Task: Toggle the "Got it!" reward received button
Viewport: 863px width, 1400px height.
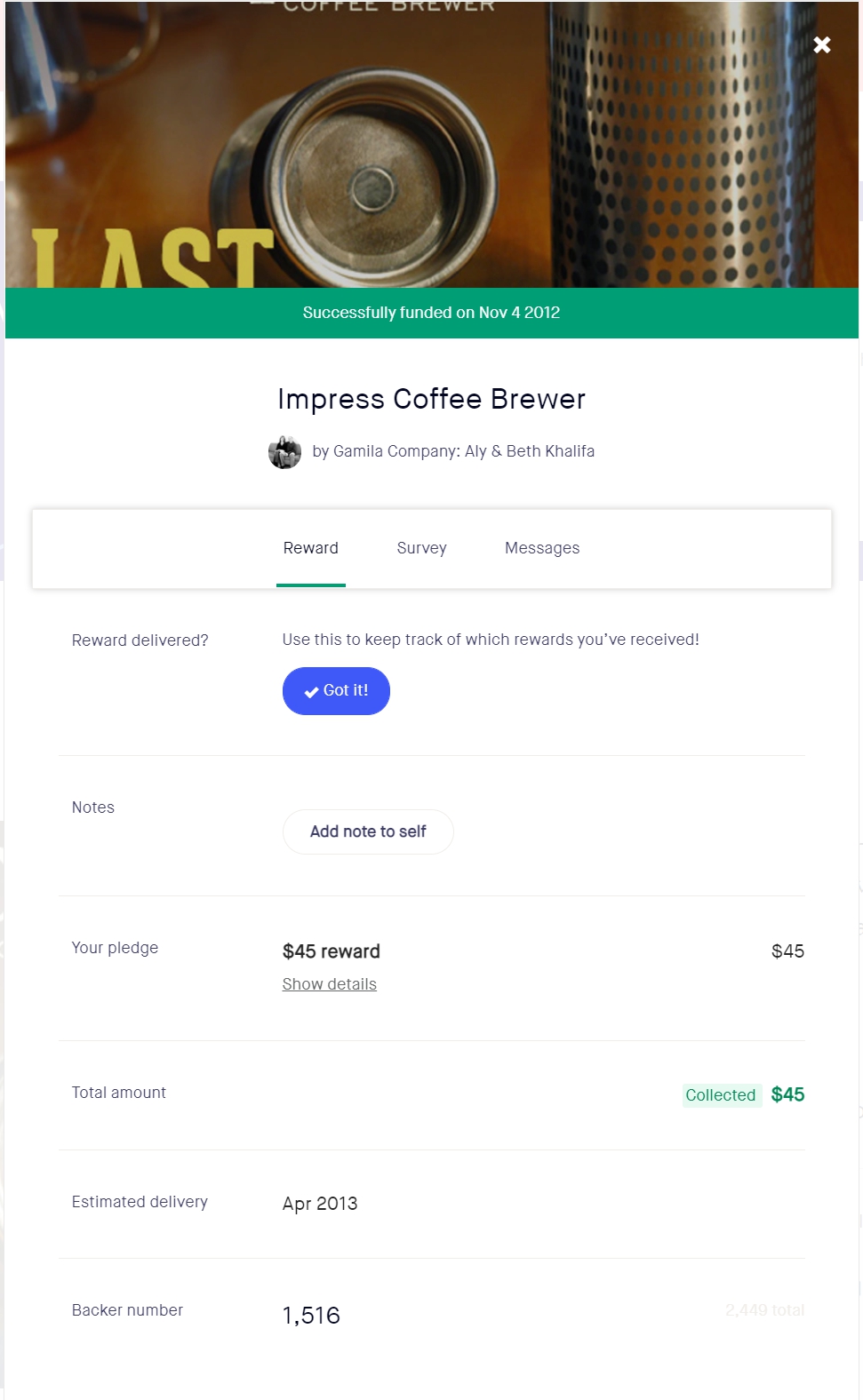Action: [x=336, y=691]
